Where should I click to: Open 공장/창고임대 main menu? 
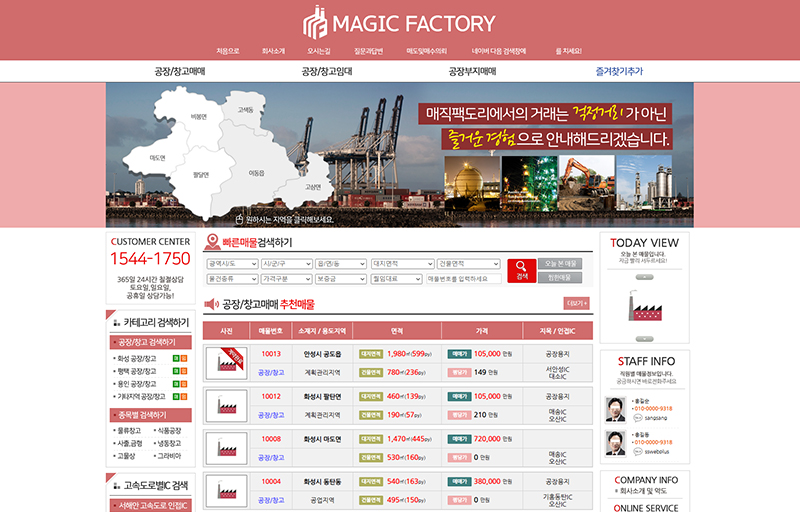click(327, 71)
